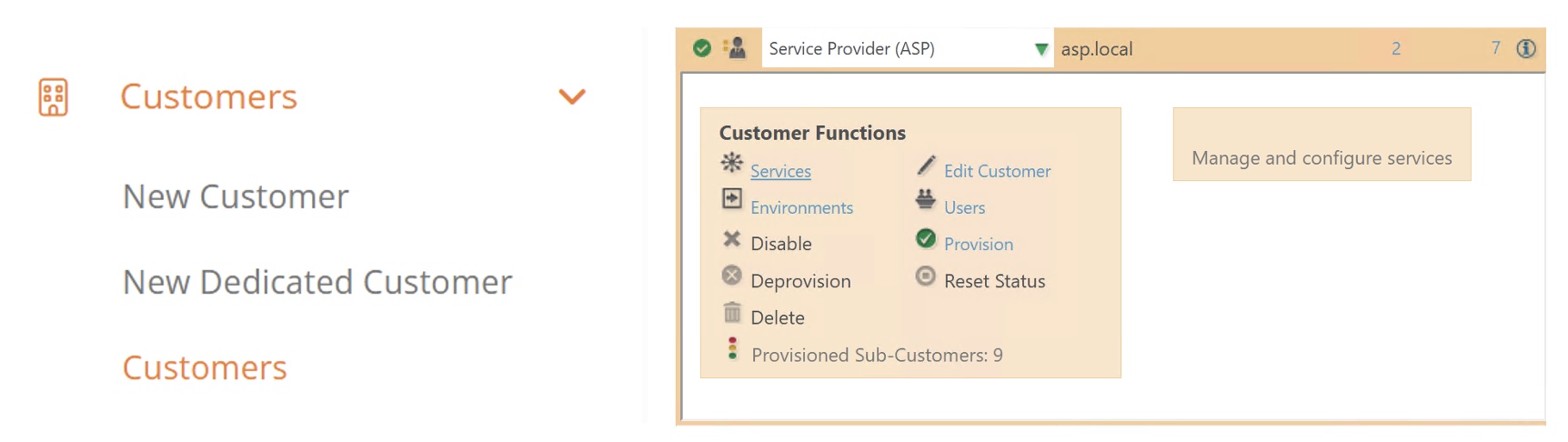This screenshot has width=1568, height=442.
Task: Click the green Provision checkmark icon
Action: 926,238
